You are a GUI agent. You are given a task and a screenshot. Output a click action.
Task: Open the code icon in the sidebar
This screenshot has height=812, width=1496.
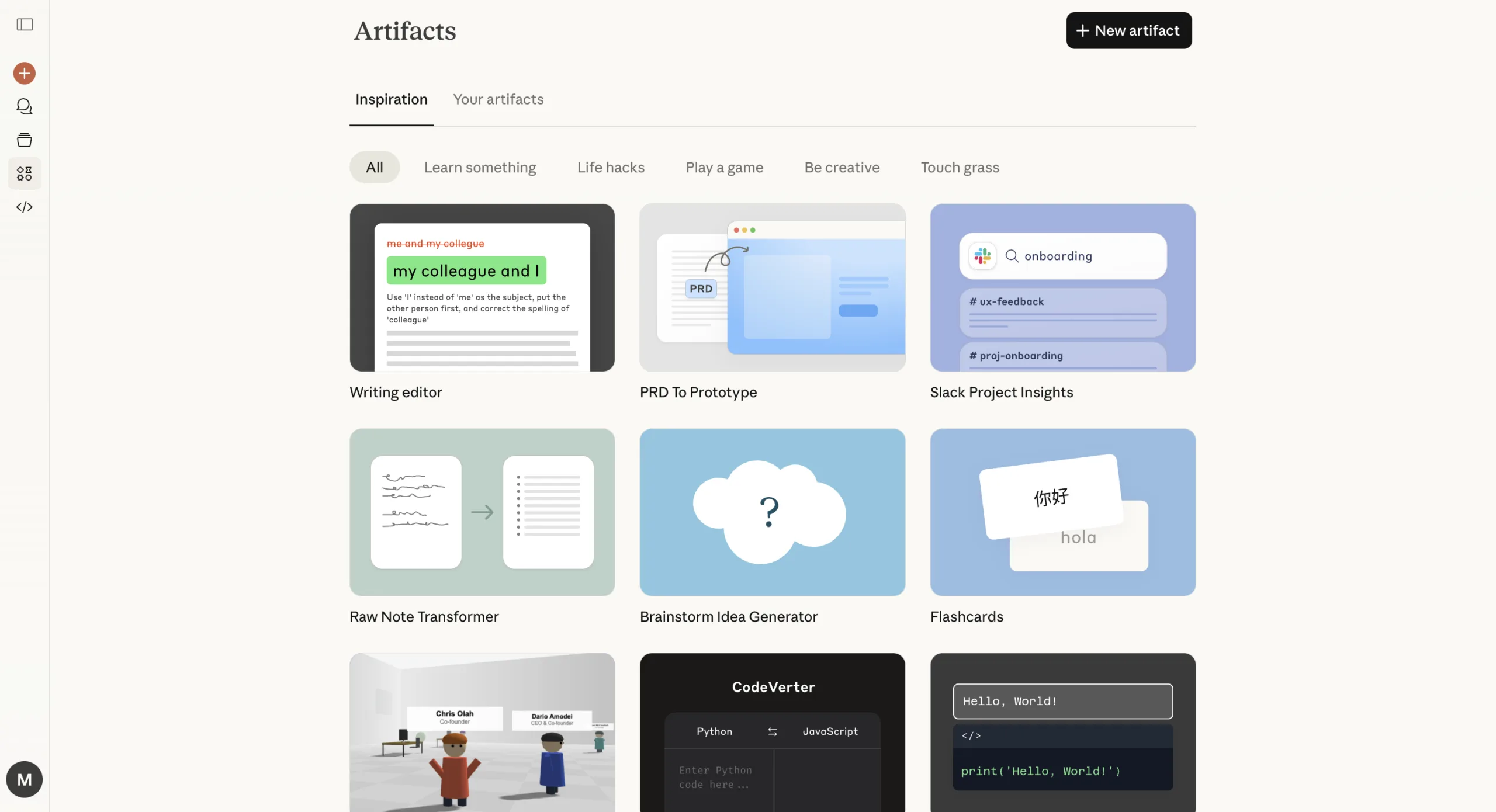(x=25, y=207)
